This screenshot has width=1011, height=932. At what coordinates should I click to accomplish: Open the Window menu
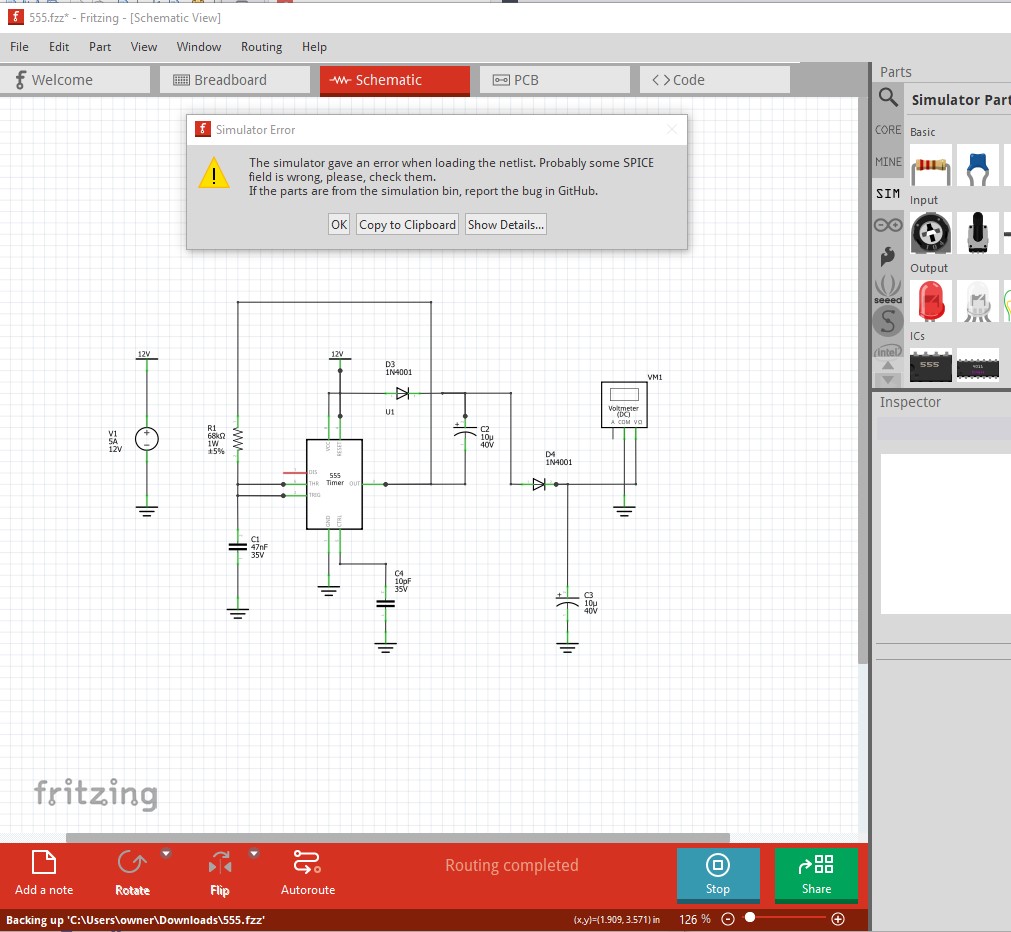point(199,46)
